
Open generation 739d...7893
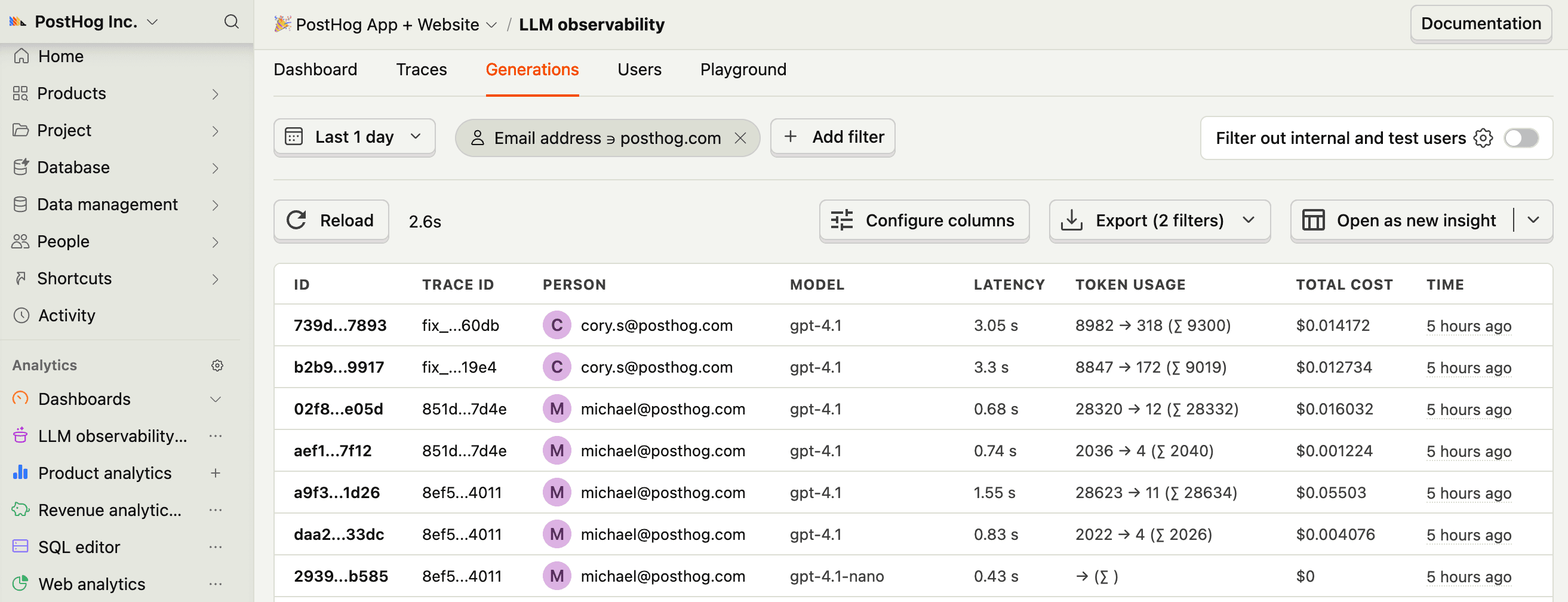coord(340,325)
